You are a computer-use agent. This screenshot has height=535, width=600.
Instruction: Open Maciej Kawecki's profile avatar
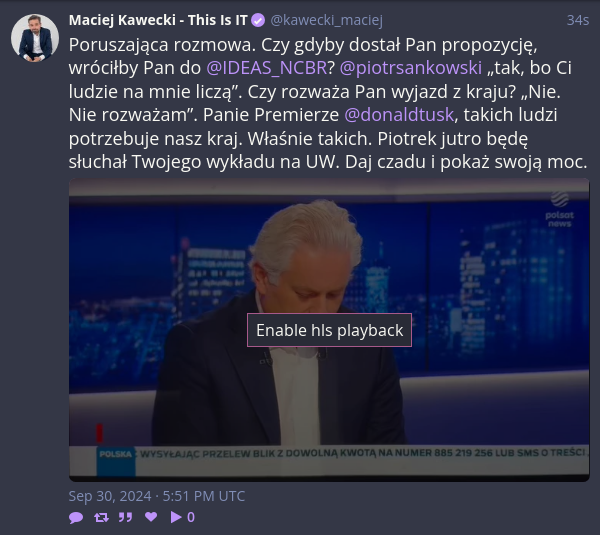[x=35, y=38]
